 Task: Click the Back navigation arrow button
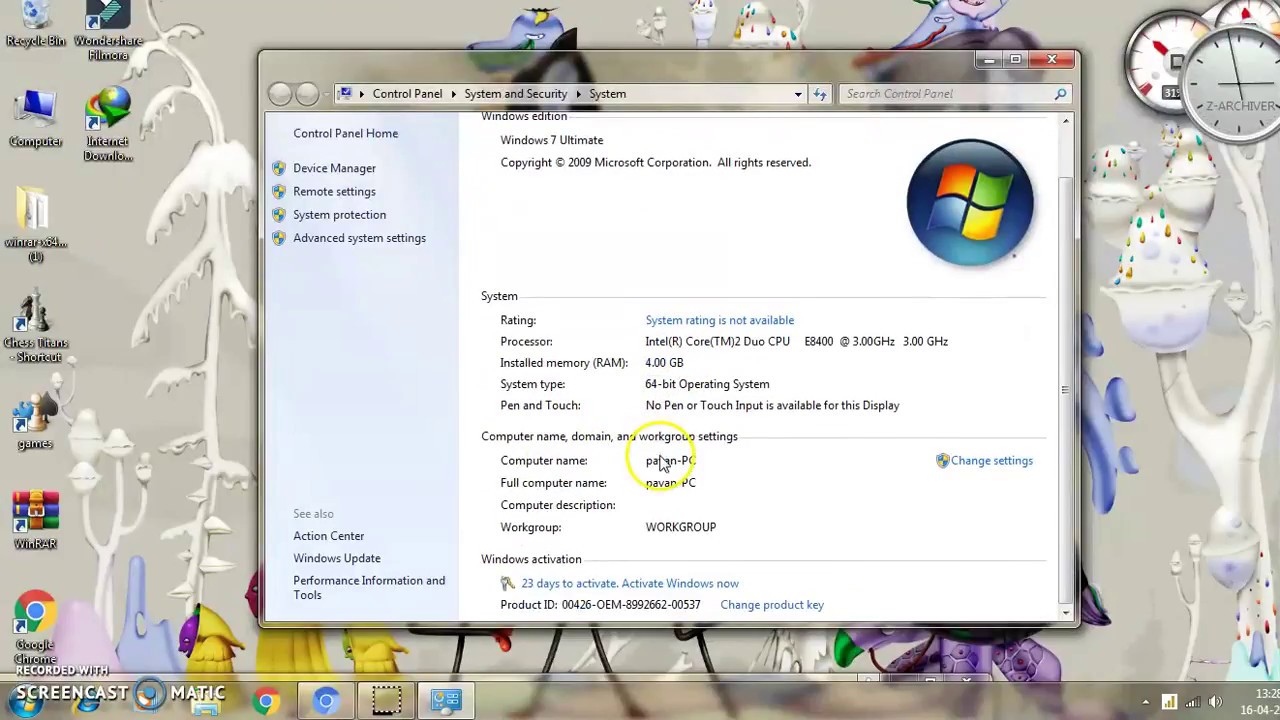[280, 94]
